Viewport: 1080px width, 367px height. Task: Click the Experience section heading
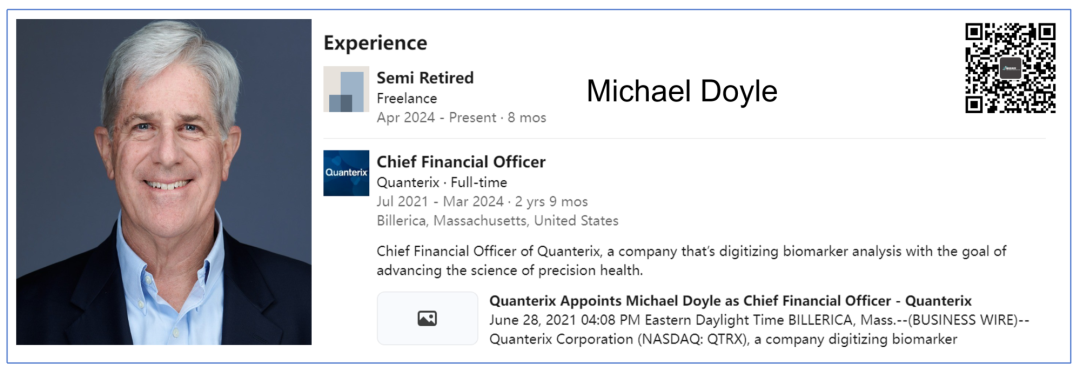point(375,43)
